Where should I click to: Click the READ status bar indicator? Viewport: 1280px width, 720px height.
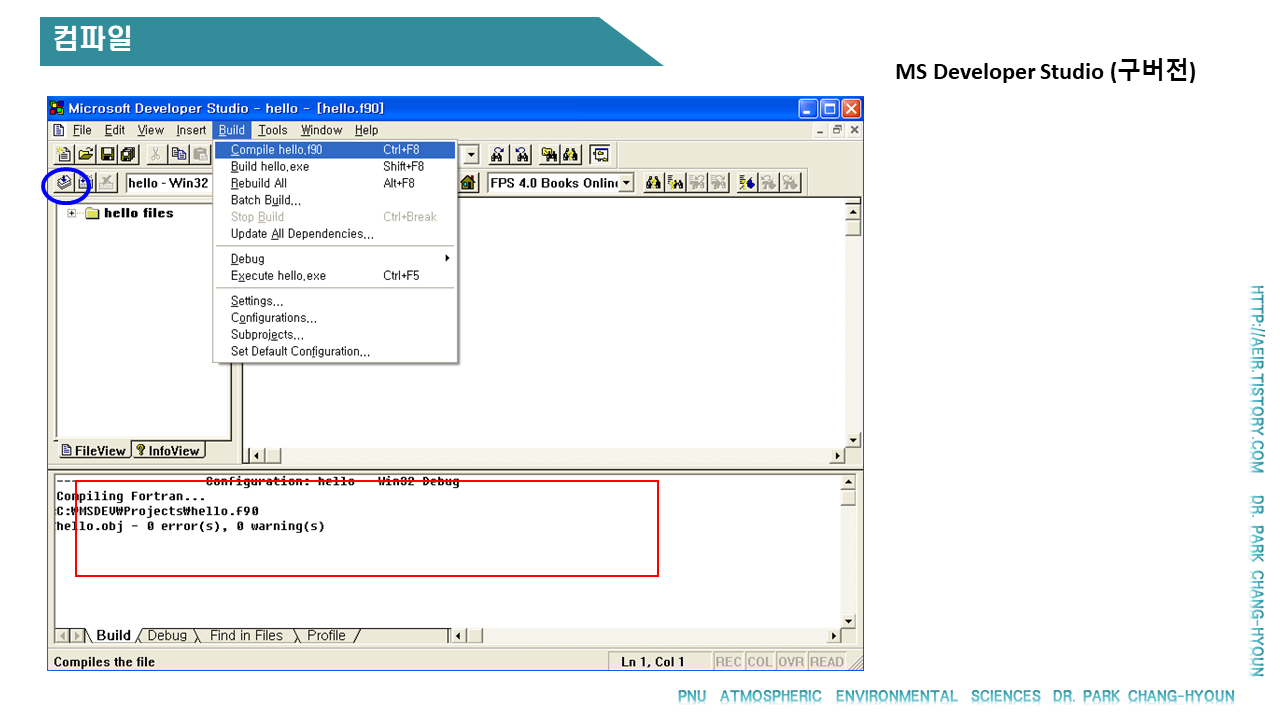point(827,662)
